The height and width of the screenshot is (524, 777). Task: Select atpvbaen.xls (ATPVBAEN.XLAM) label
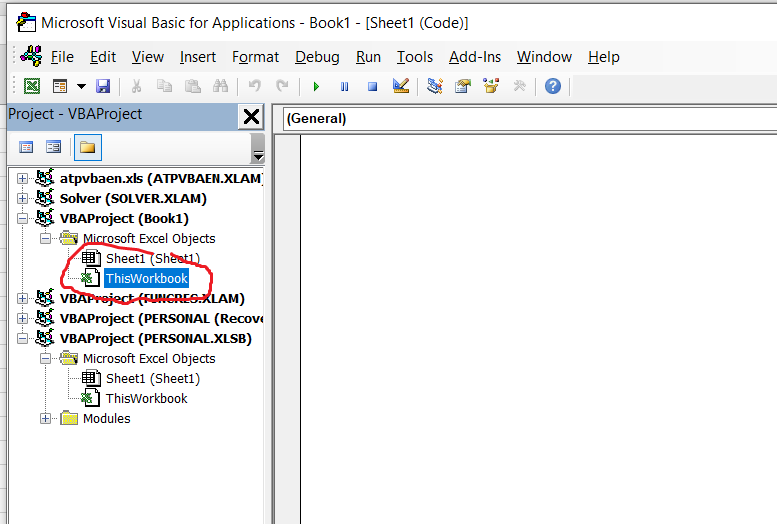click(162, 178)
